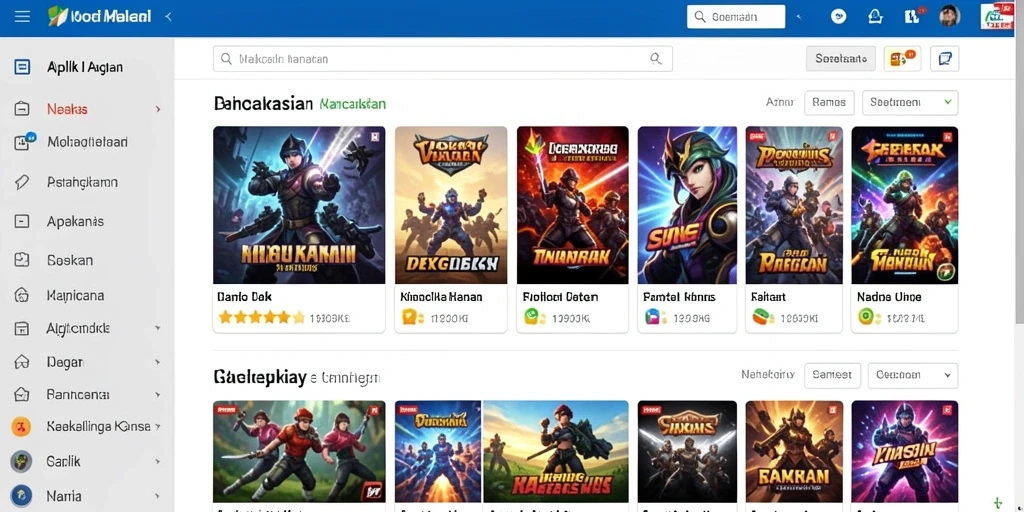This screenshot has width=1024, height=512.
Task: Open the Frollod Daten game card
Action: pyautogui.click(x=573, y=229)
